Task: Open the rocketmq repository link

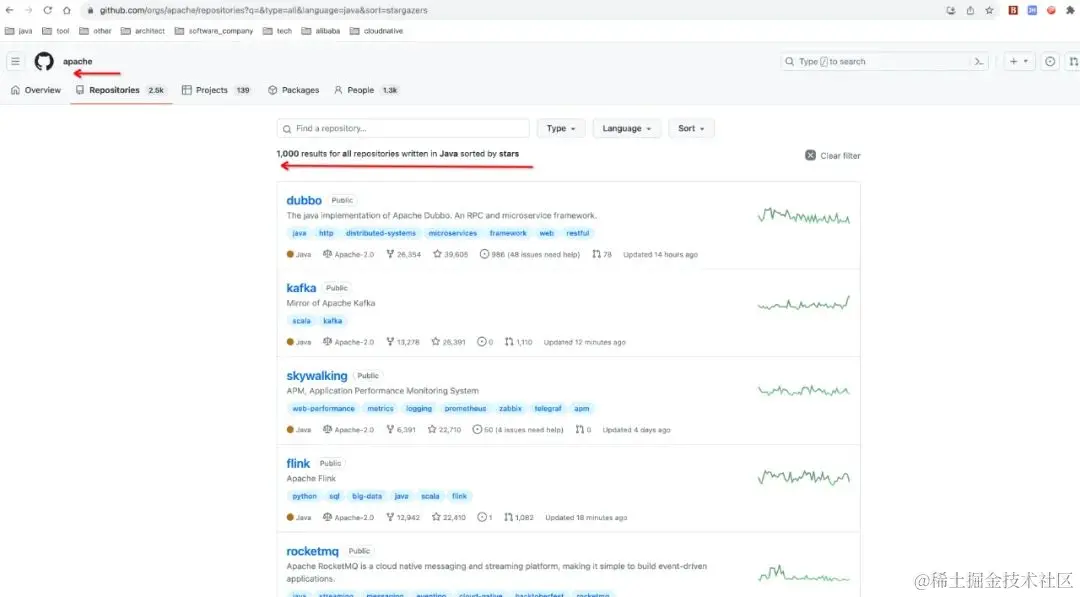Action: (313, 551)
